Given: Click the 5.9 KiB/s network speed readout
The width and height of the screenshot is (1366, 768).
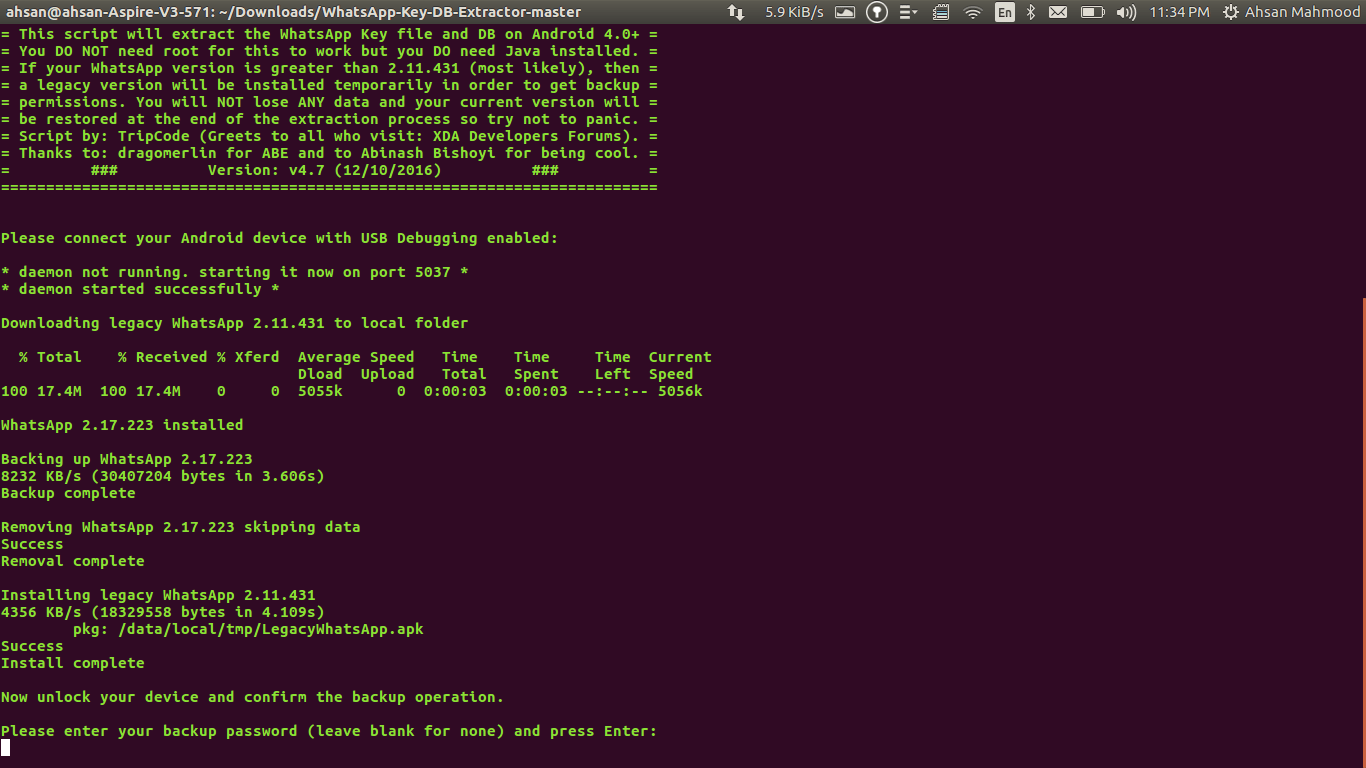Looking at the screenshot, I should (x=794, y=12).
